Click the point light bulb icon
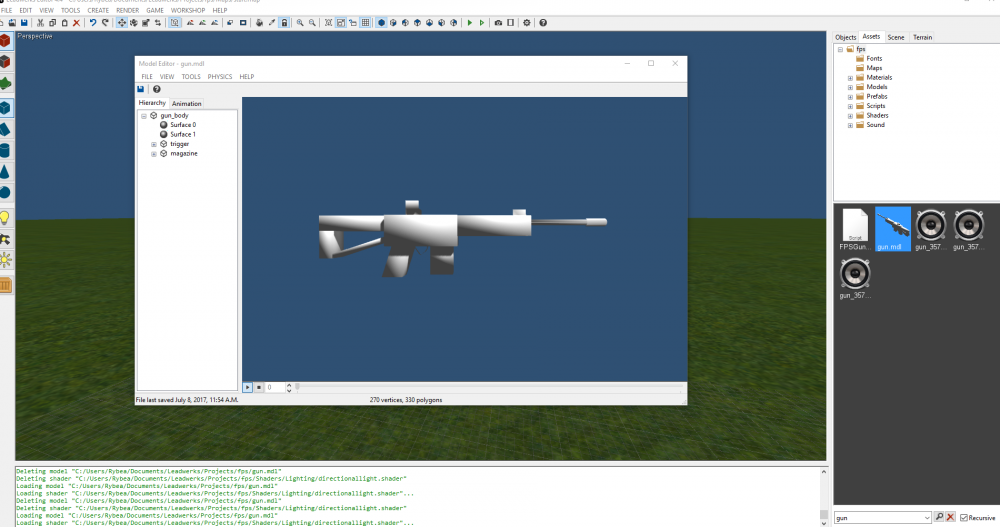This screenshot has width=1000, height=527. pos(6,217)
